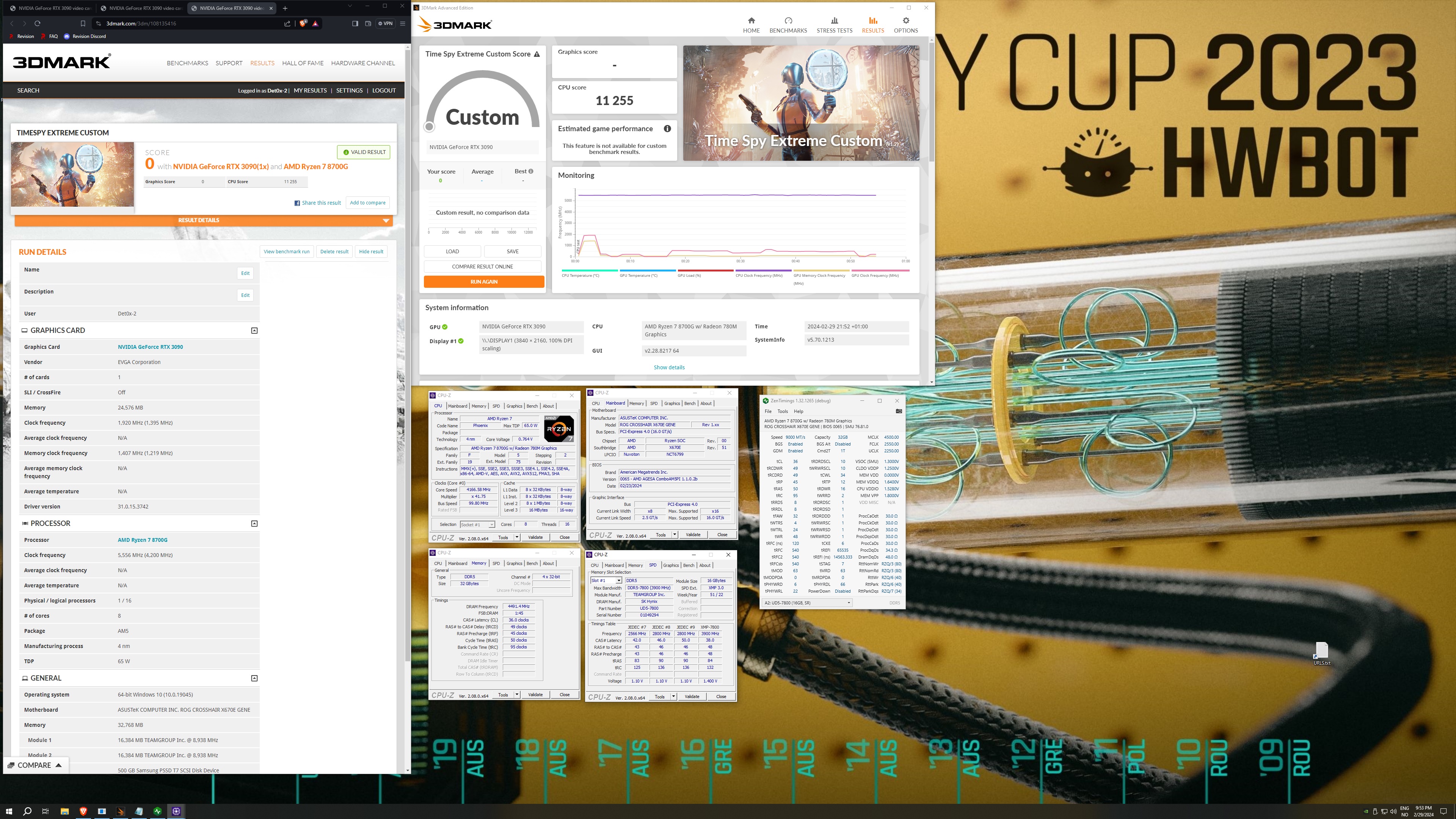1456x819 pixels.
Task: Toggle the browser sidebar panel icon
Action: pyautogui.click(x=355, y=23)
